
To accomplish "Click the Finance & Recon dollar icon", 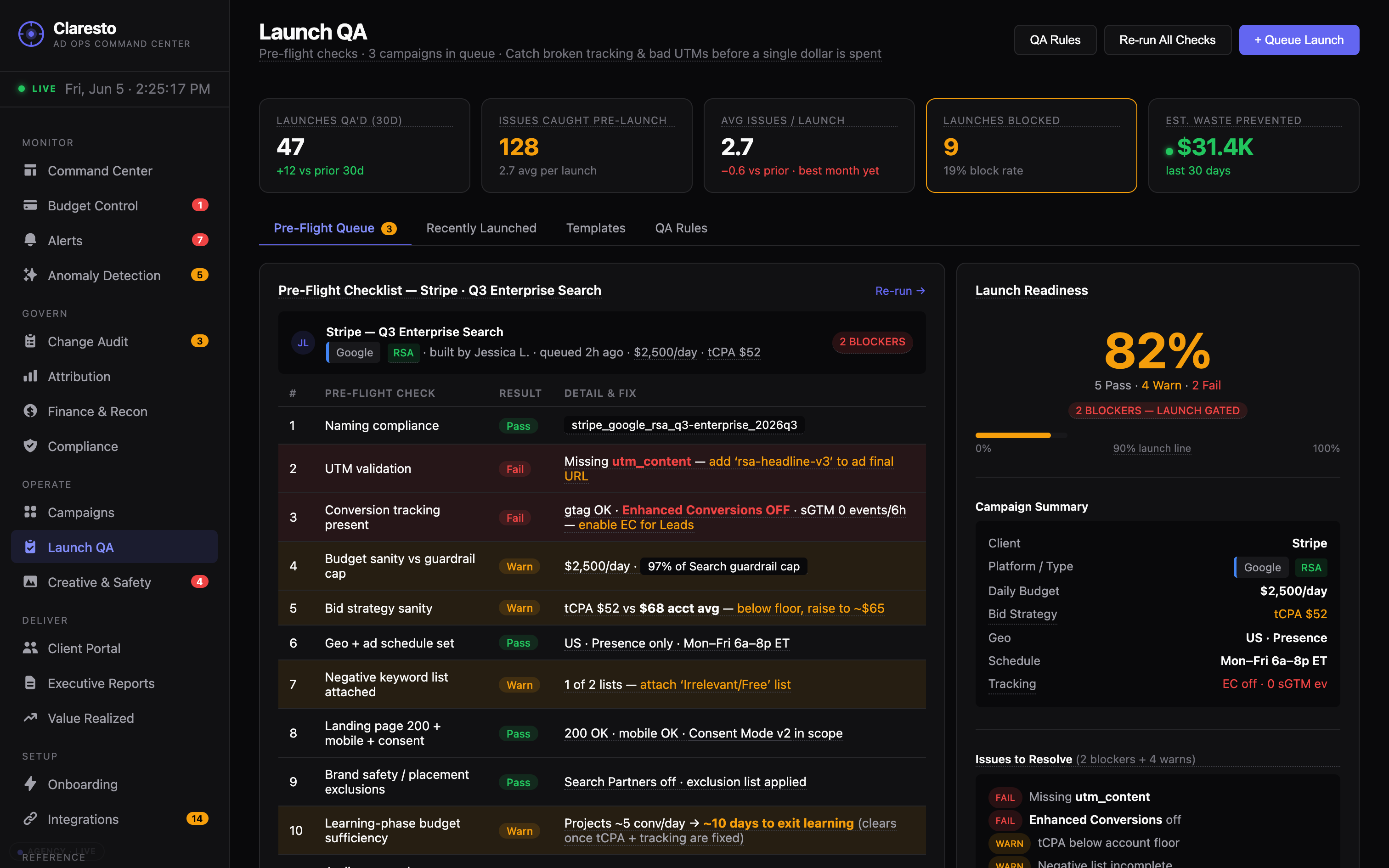I will [30, 411].
